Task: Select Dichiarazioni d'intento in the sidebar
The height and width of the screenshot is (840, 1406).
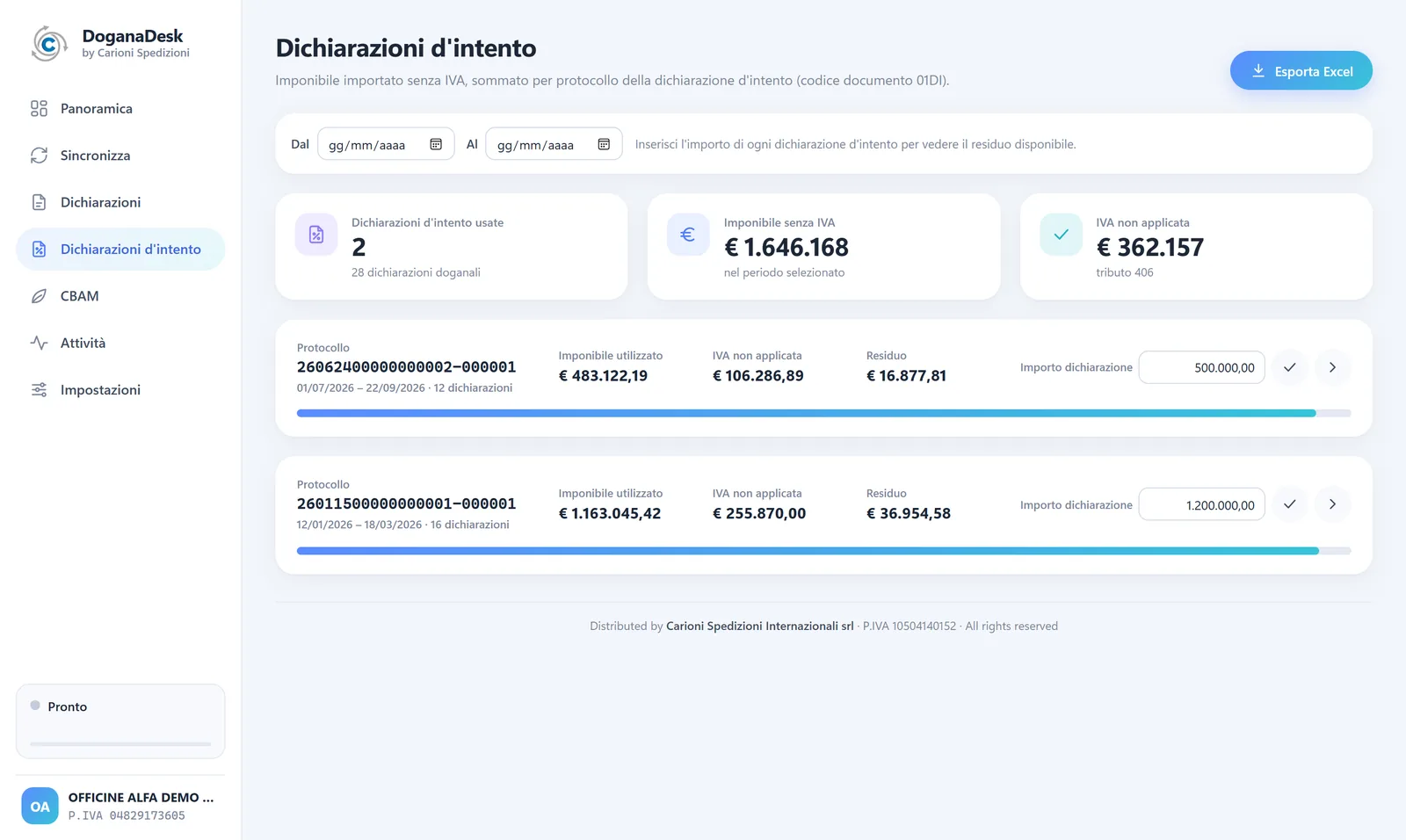Action: point(120,250)
